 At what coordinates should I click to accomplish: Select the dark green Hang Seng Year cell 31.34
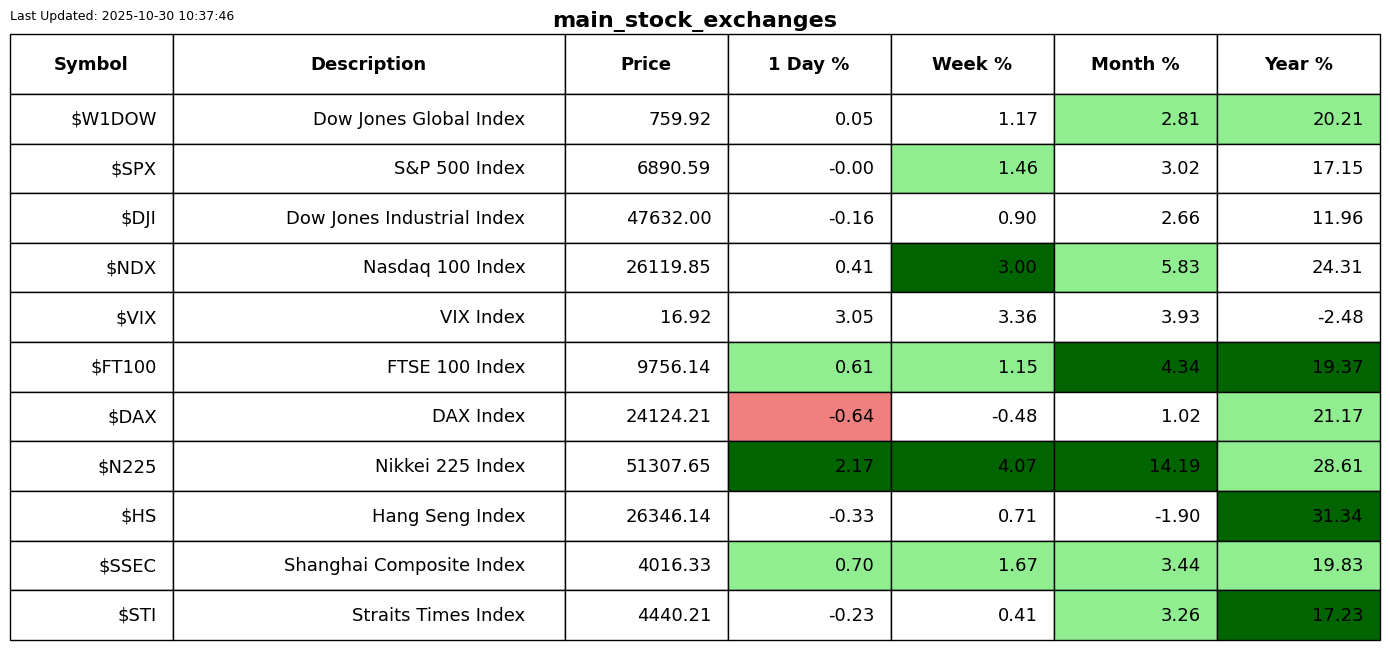1298,516
